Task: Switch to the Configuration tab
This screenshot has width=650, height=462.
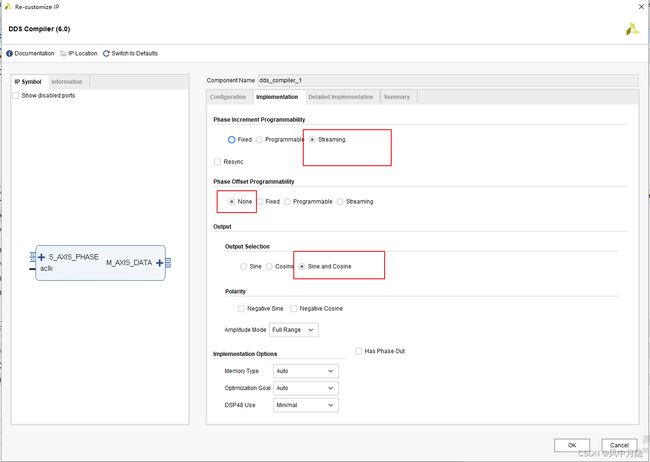Action: (x=228, y=97)
